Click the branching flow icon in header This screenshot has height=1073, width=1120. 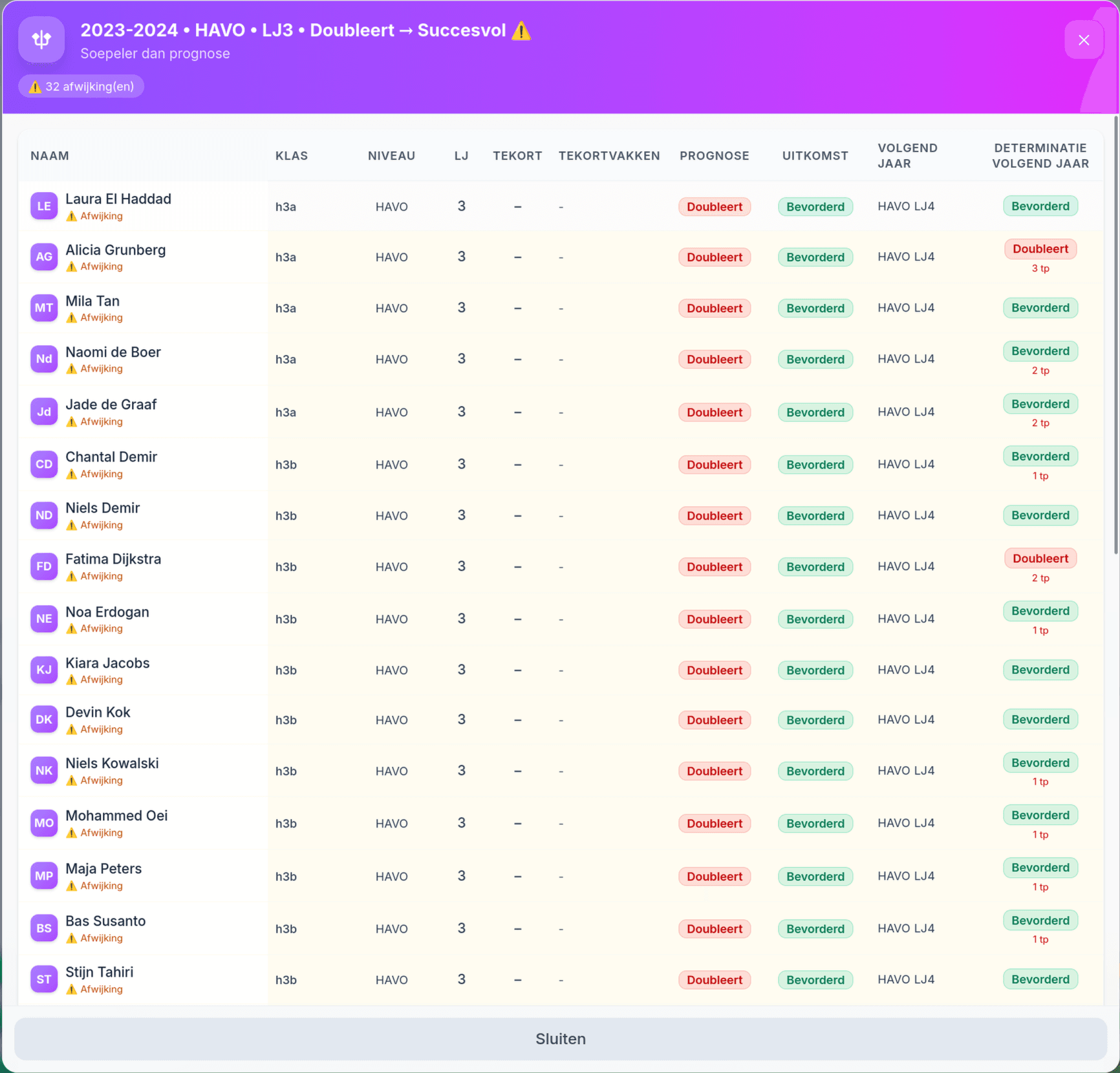pyautogui.click(x=41, y=40)
